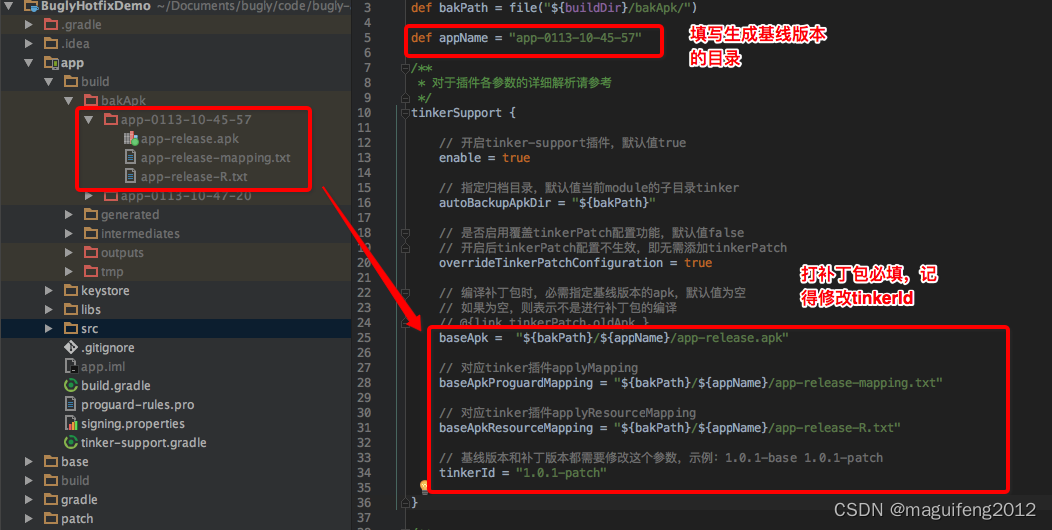
Task: Click the baseApkResourceMapping line
Action: click(670, 427)
